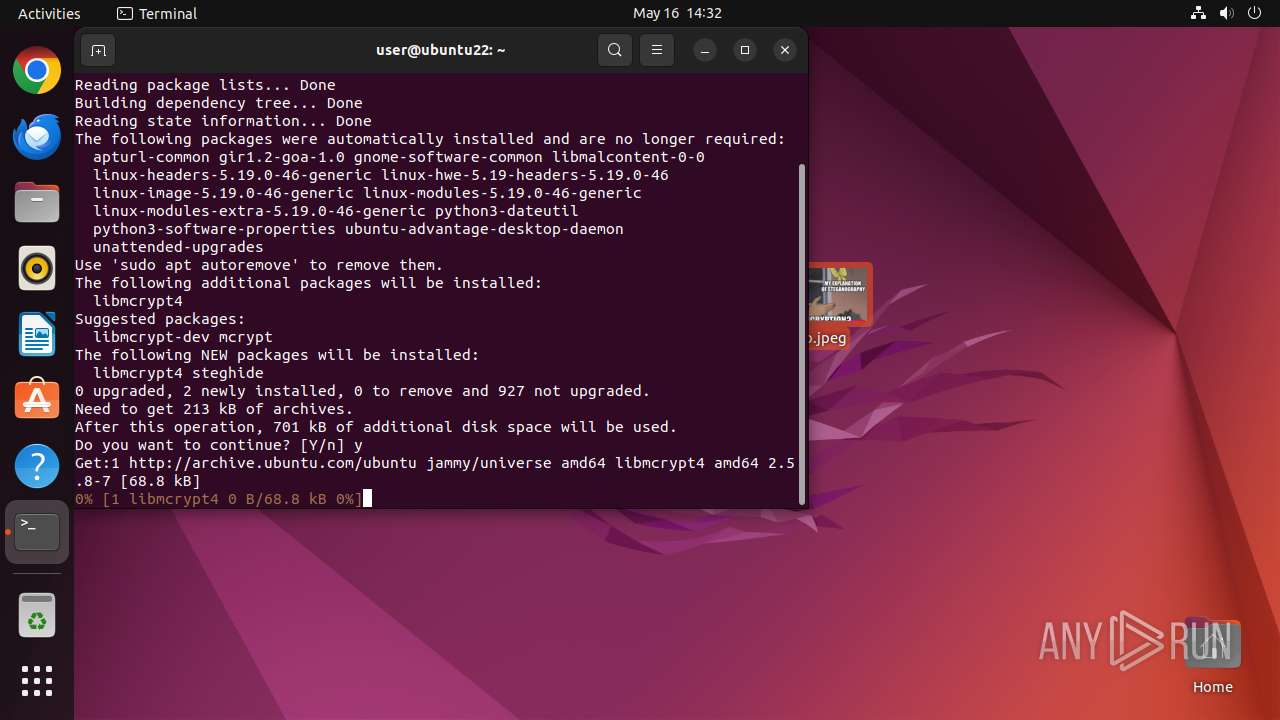Open the Terminal app menu in top bar

tap(157, 13)
